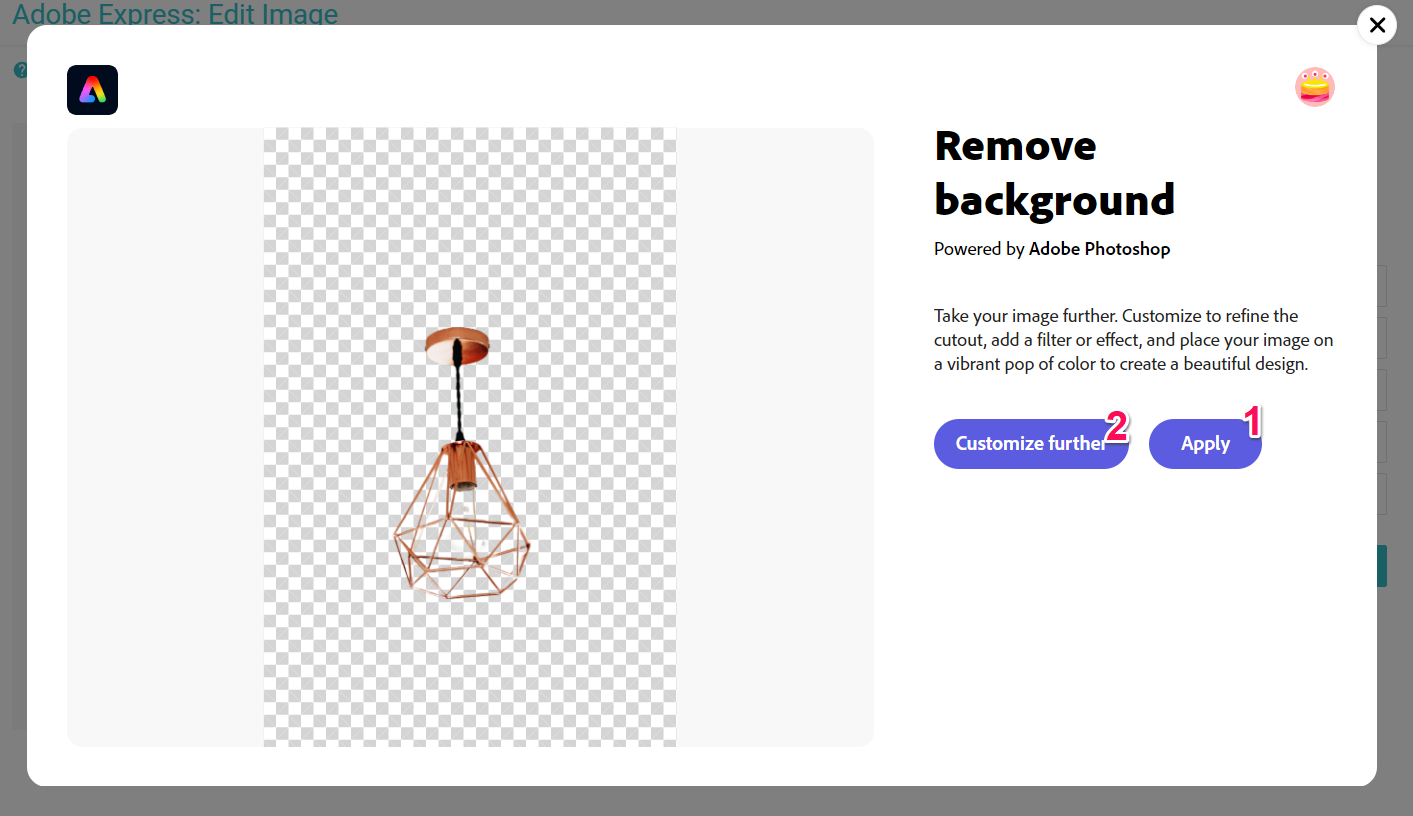Click the description paragraph about customizing
The height and width of the screenshot is (816, 1413).
[1133, 340]
